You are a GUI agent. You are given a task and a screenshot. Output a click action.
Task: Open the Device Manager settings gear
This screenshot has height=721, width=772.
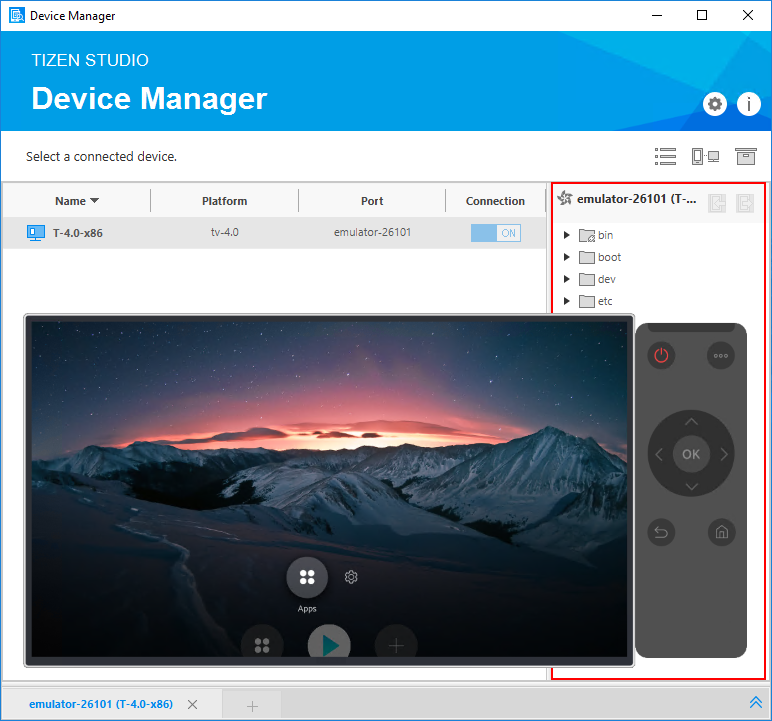(715, 104)
